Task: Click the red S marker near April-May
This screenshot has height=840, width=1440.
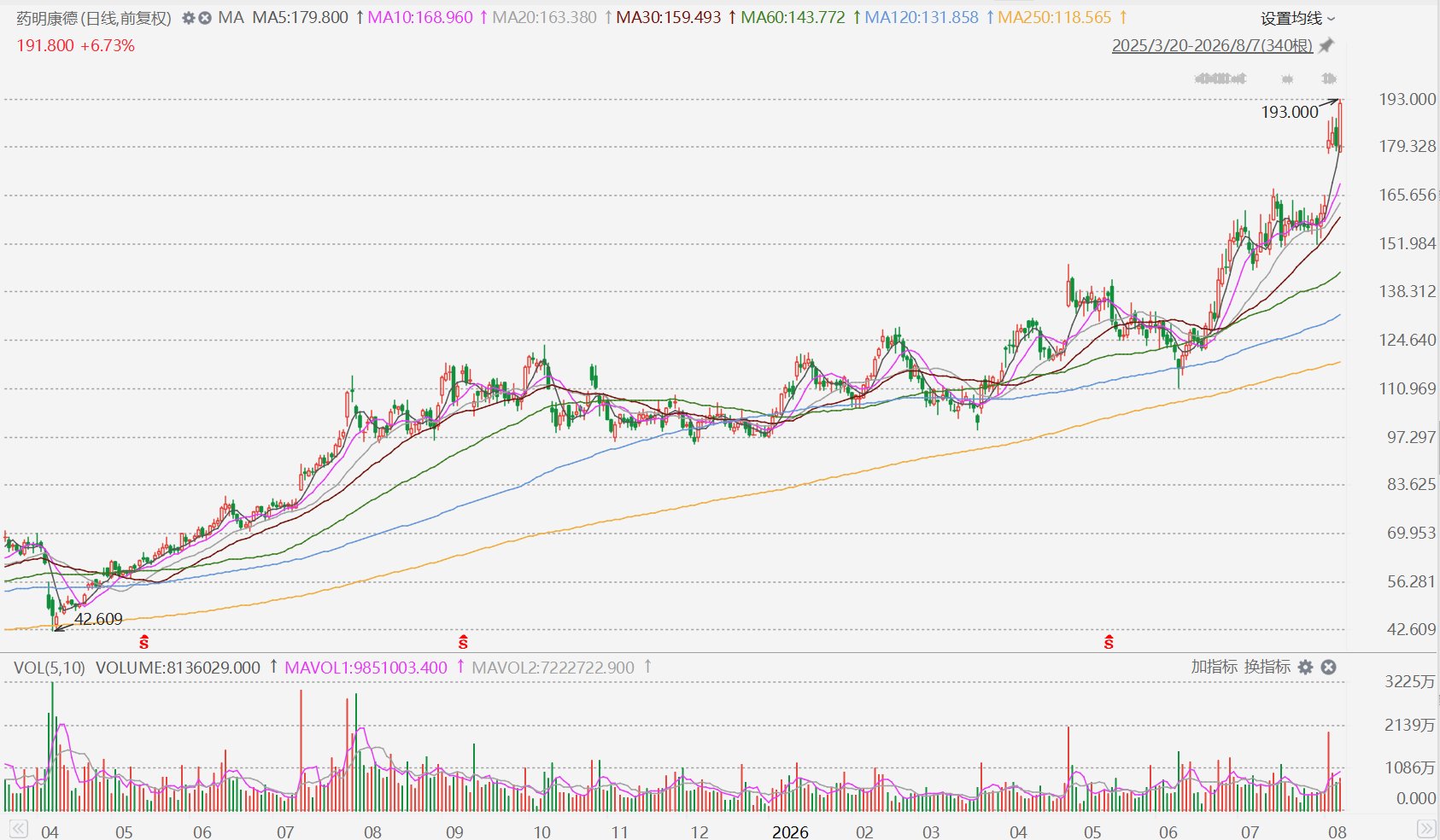Action: click(143, 642)
